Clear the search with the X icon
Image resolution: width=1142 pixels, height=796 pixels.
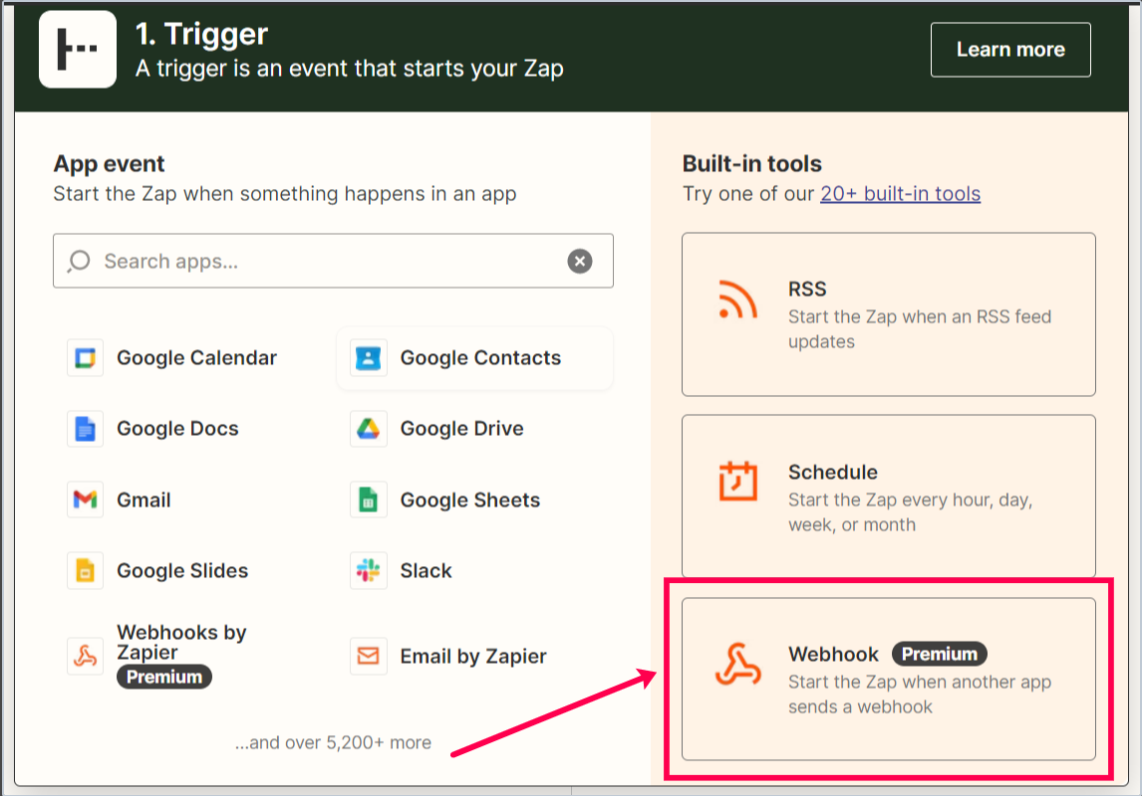coord(580,261)
